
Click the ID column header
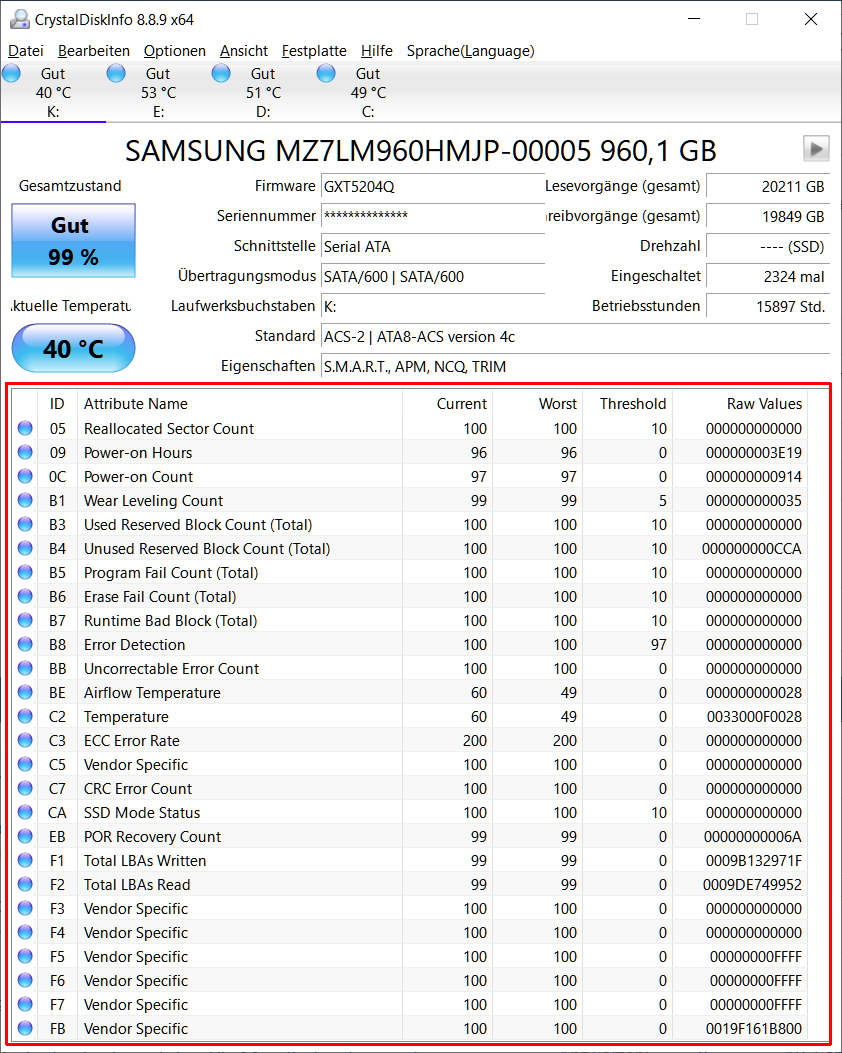click(x=57, y=404)
